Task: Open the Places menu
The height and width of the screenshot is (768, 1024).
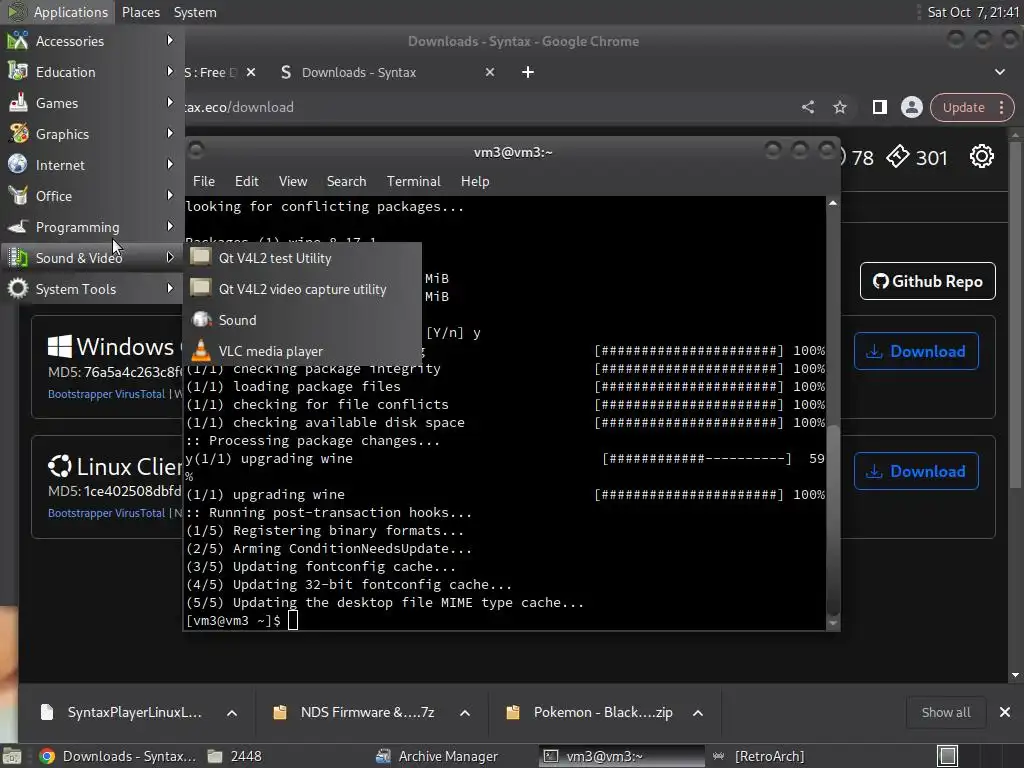Action: pos(140,12)
